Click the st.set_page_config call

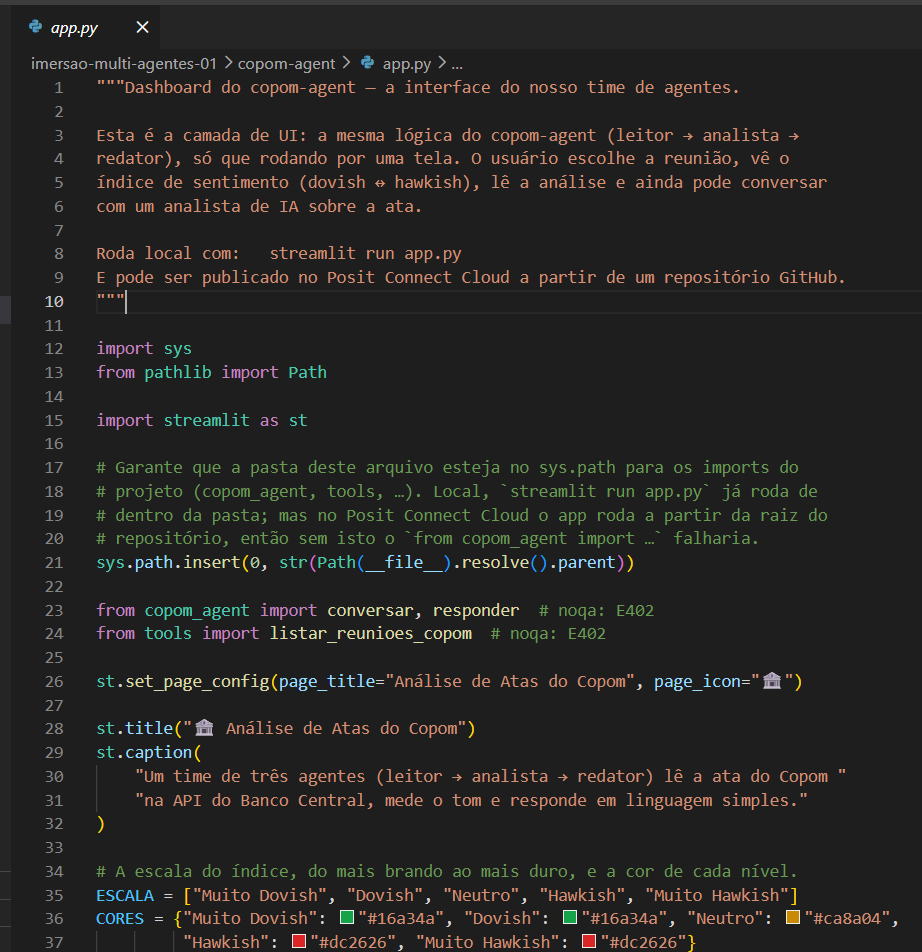point(449,682)
